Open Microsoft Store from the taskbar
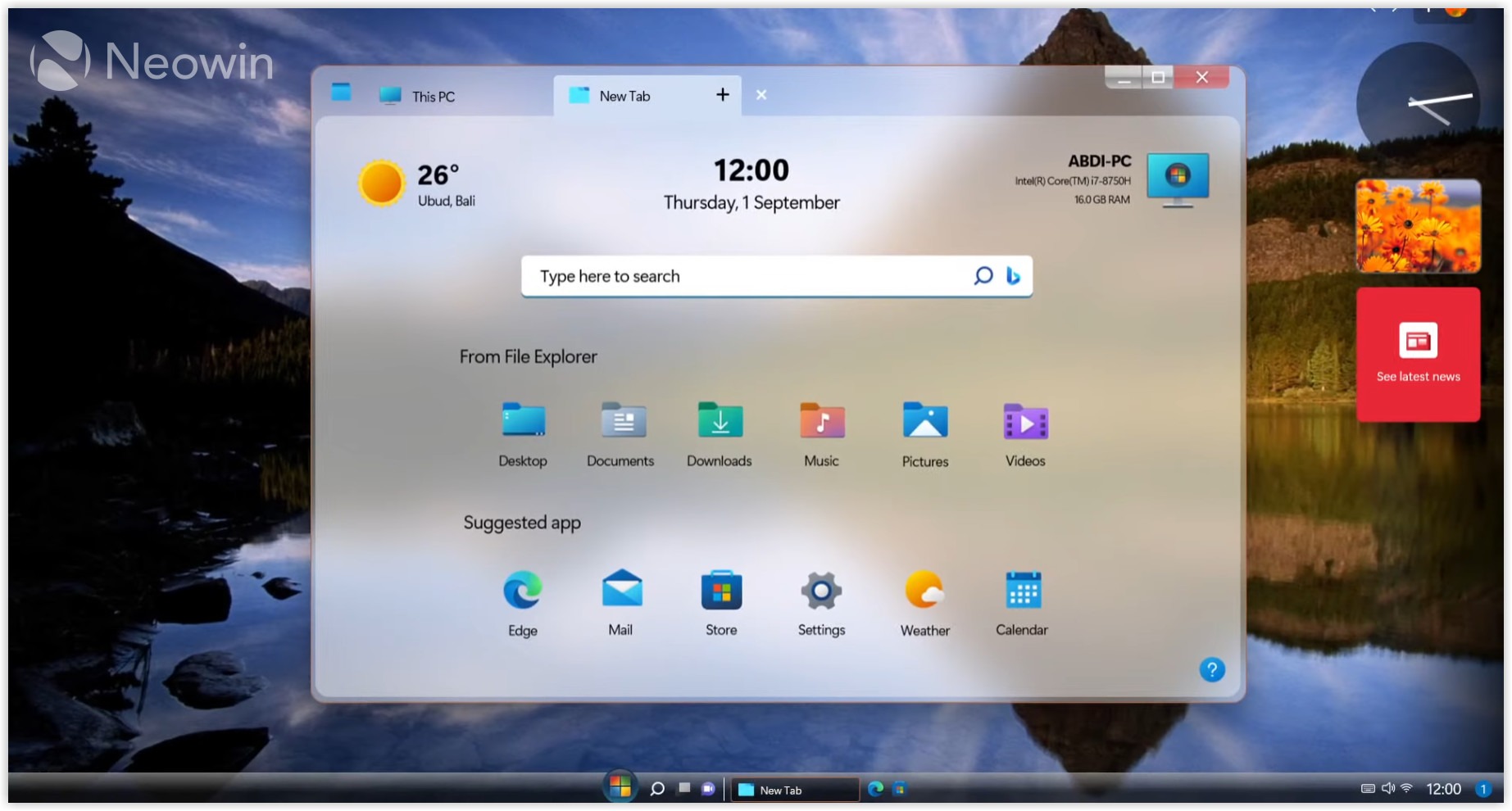The width and height of the screenshot is (1512, 811). pyautogui.click(x=899, y=789)
